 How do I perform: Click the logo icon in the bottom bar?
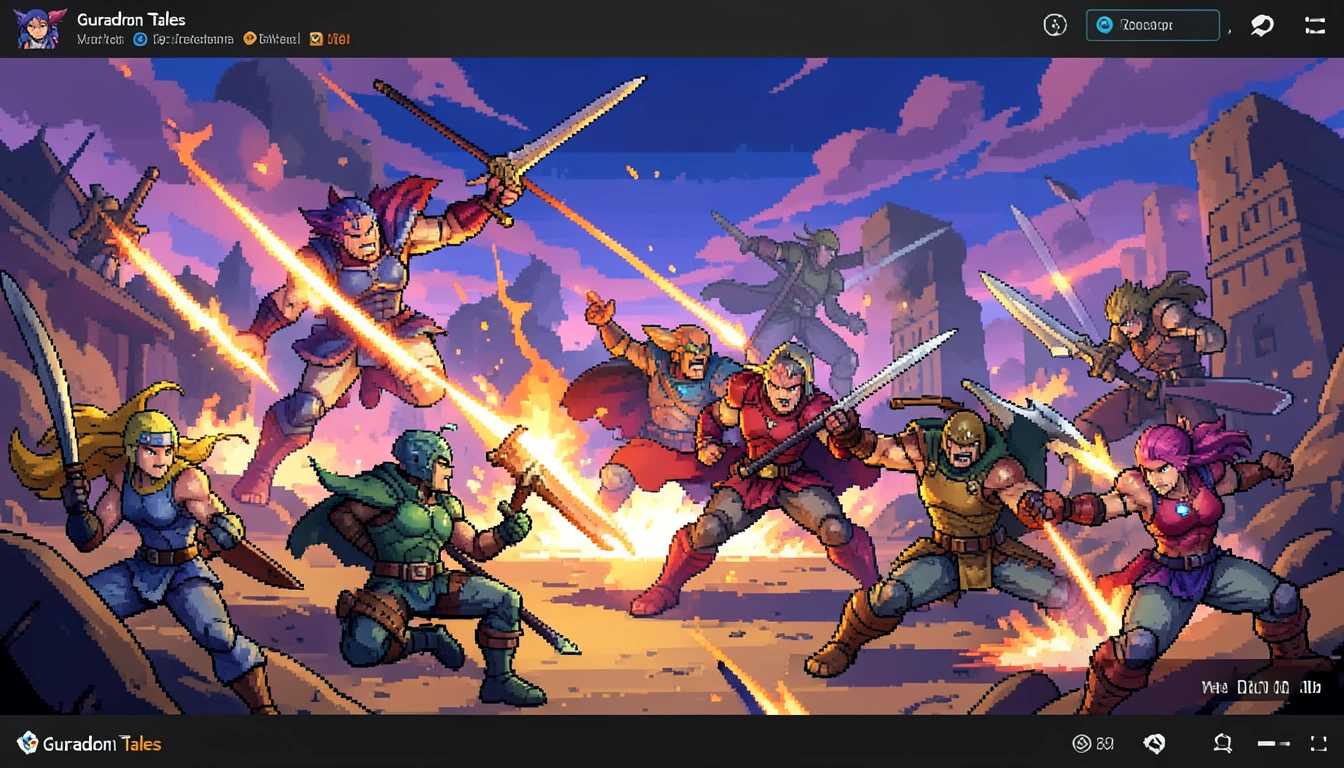(x=28, y=743)
